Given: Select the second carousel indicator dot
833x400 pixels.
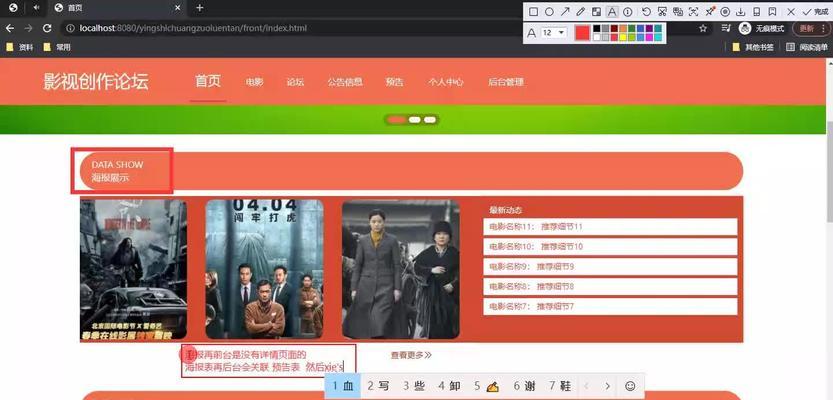Looking at the screenshot, I should [415, 120].
